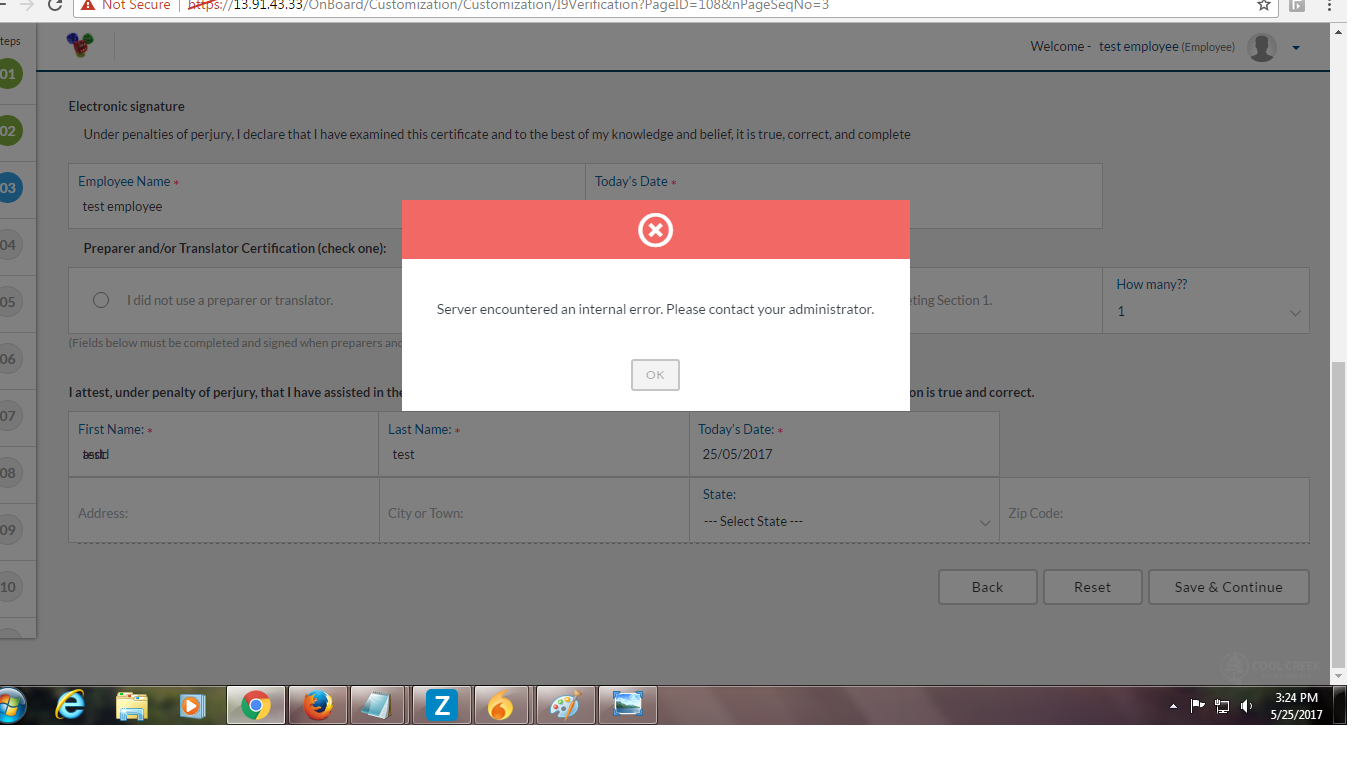
Task: Launch Firefox from the taskbar
Action: pyautogui.click(x=317, y=705)
